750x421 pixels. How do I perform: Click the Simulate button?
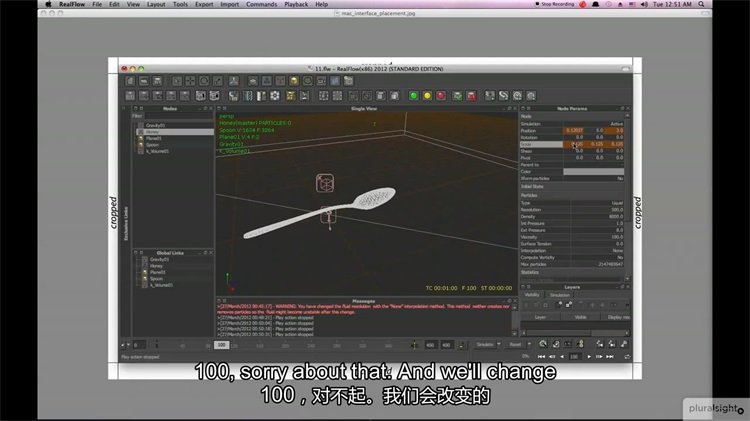tap(485, 344)
